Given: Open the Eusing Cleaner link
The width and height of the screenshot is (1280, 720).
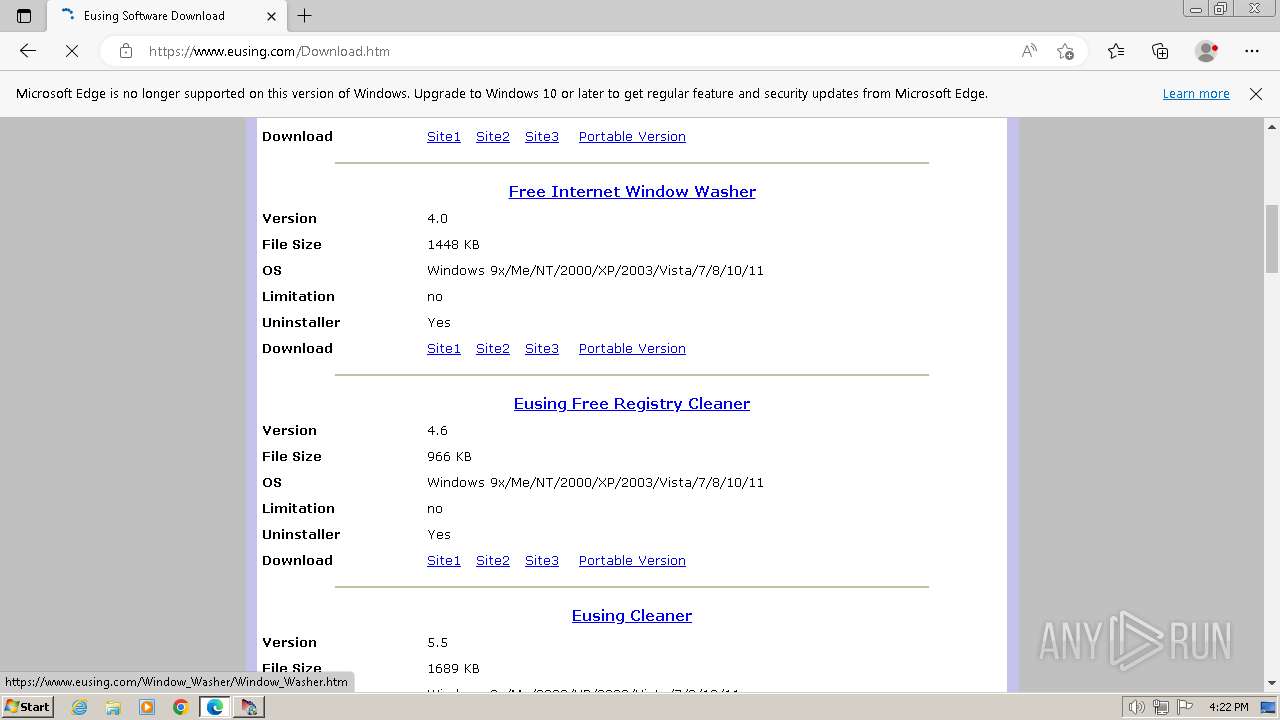Looking at the screenshot, I should (x=632, y=616).
